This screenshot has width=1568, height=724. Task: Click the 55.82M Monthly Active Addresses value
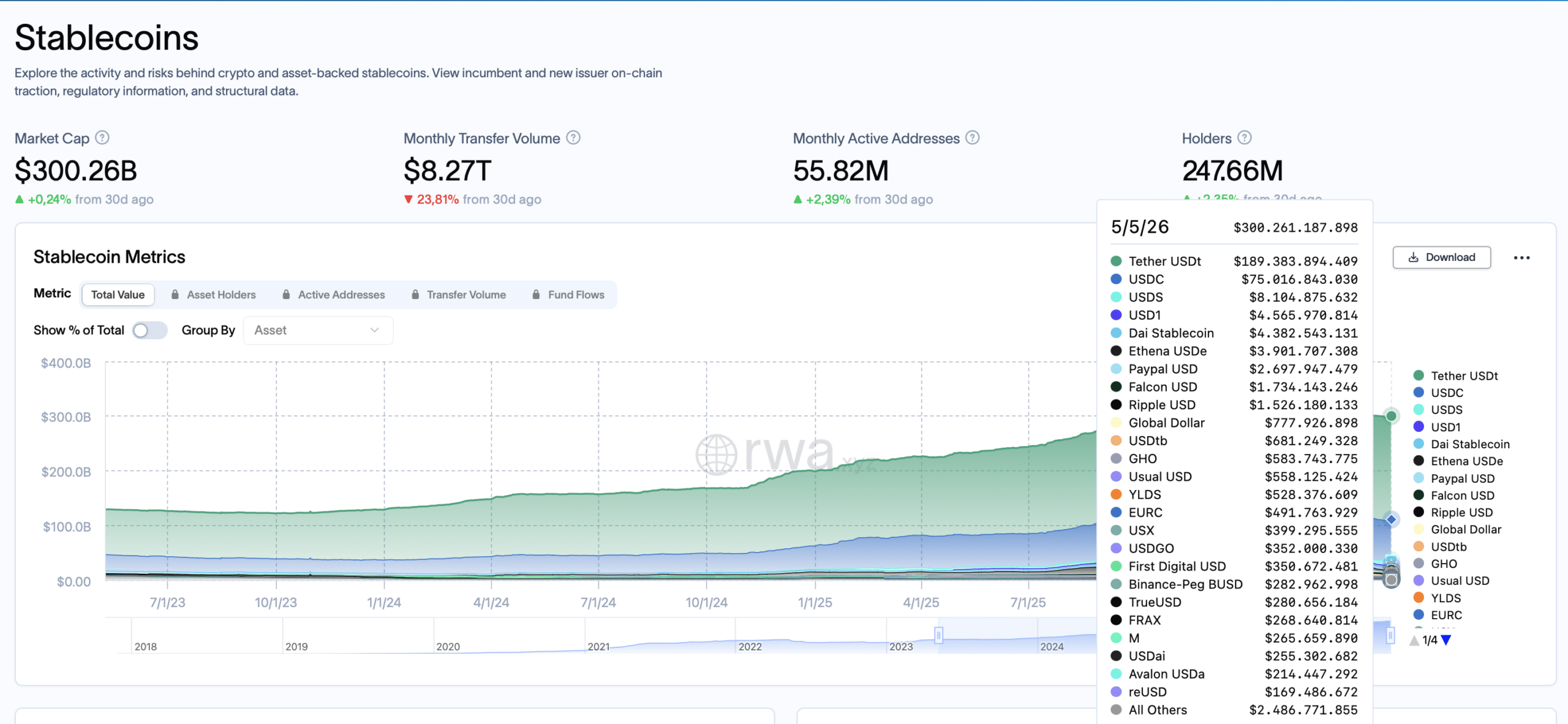(840, 171)
